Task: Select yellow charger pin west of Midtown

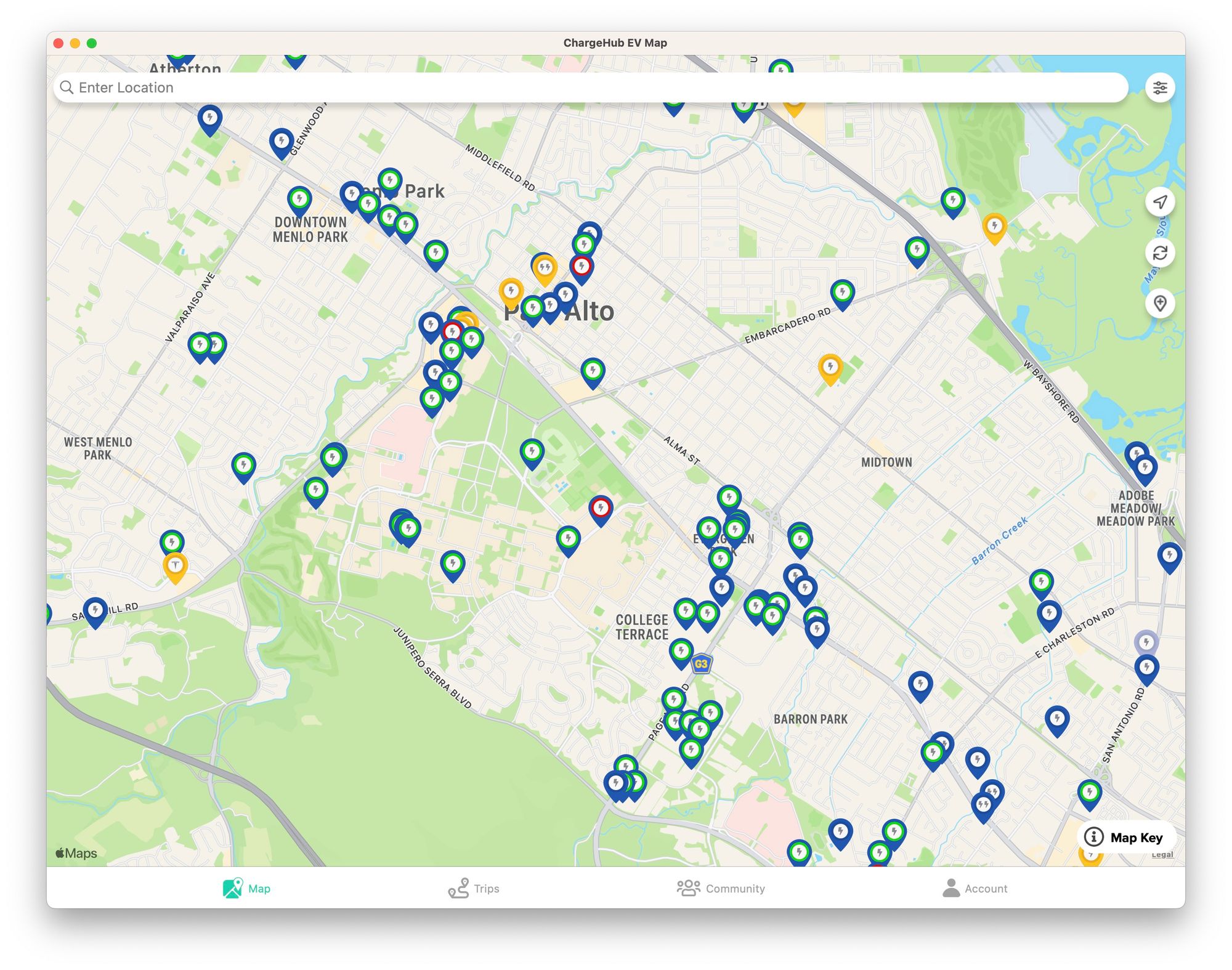Action: coord(830,370)
